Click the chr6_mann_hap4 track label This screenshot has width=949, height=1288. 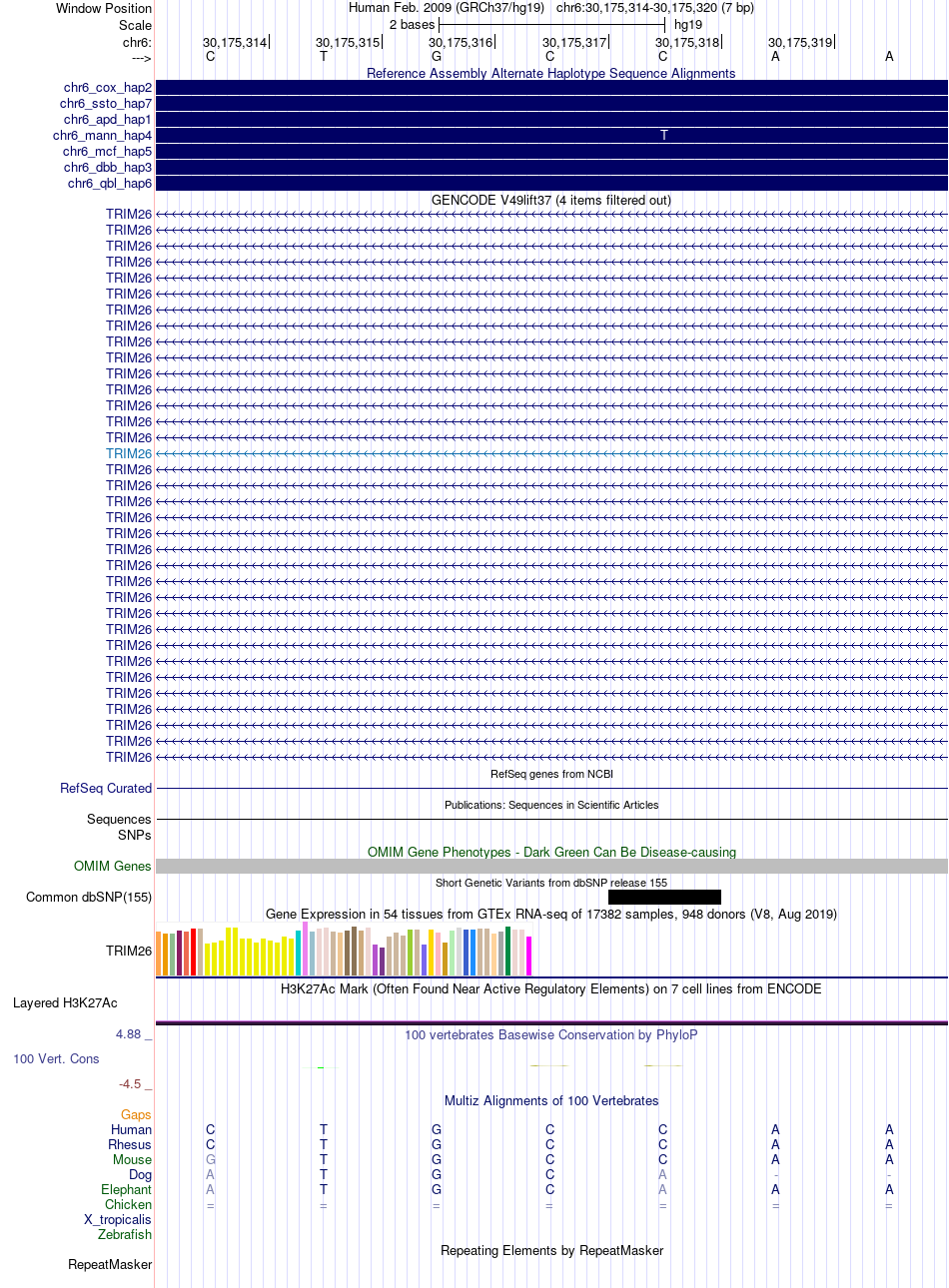tap(103, 136)
